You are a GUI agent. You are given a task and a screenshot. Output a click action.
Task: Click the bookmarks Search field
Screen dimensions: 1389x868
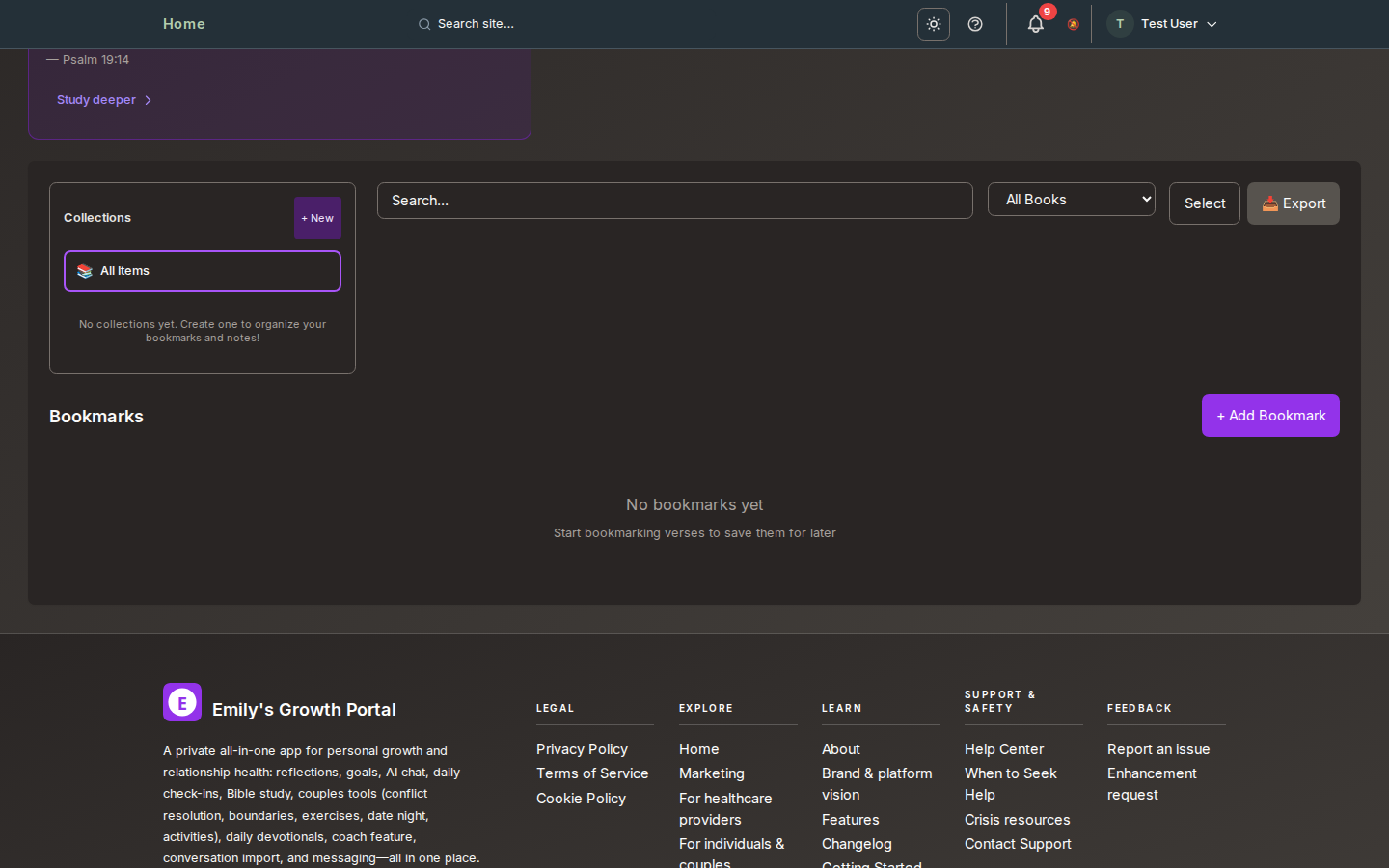tap(674, 201)
